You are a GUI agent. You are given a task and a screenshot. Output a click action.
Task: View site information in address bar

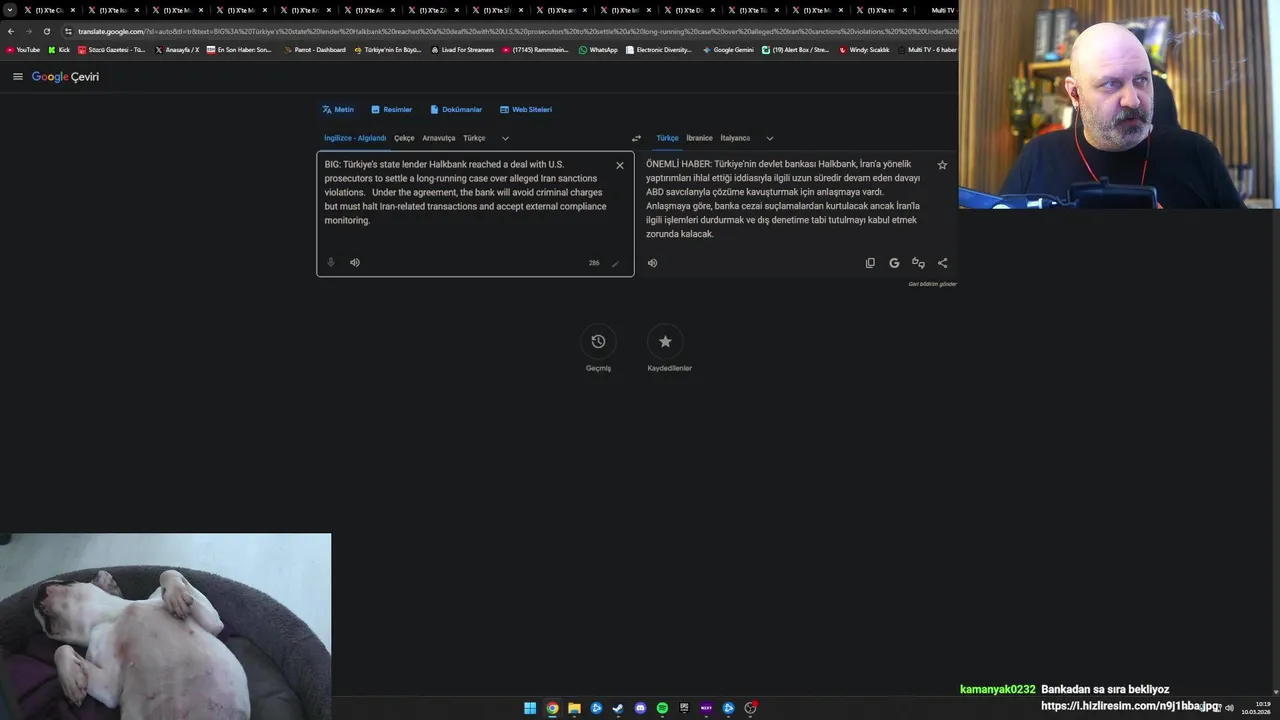(x=68, y=31)
